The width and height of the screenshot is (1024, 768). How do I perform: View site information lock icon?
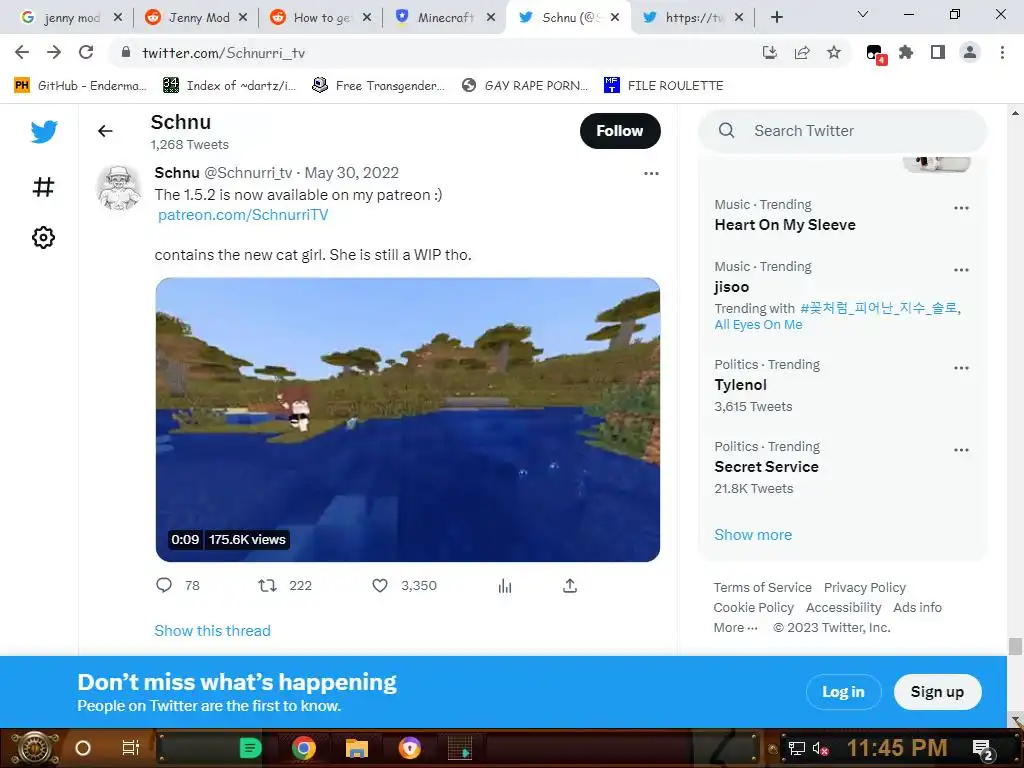coord(126,52)
